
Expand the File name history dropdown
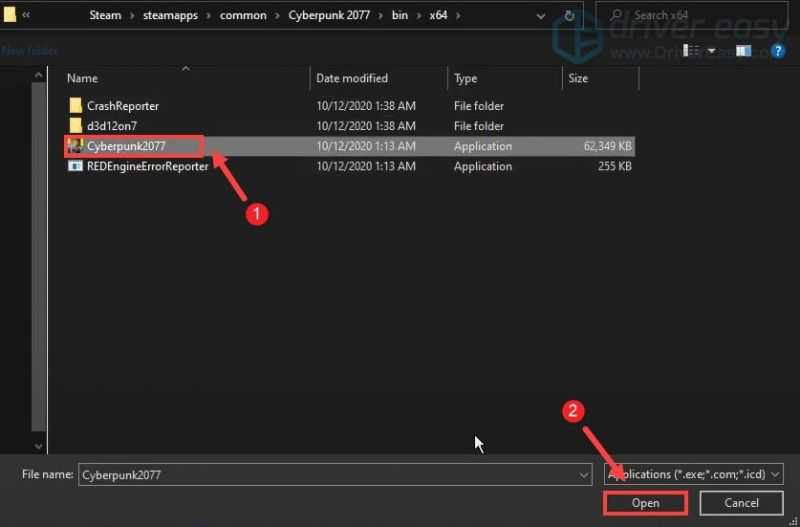tap(584, 475)
